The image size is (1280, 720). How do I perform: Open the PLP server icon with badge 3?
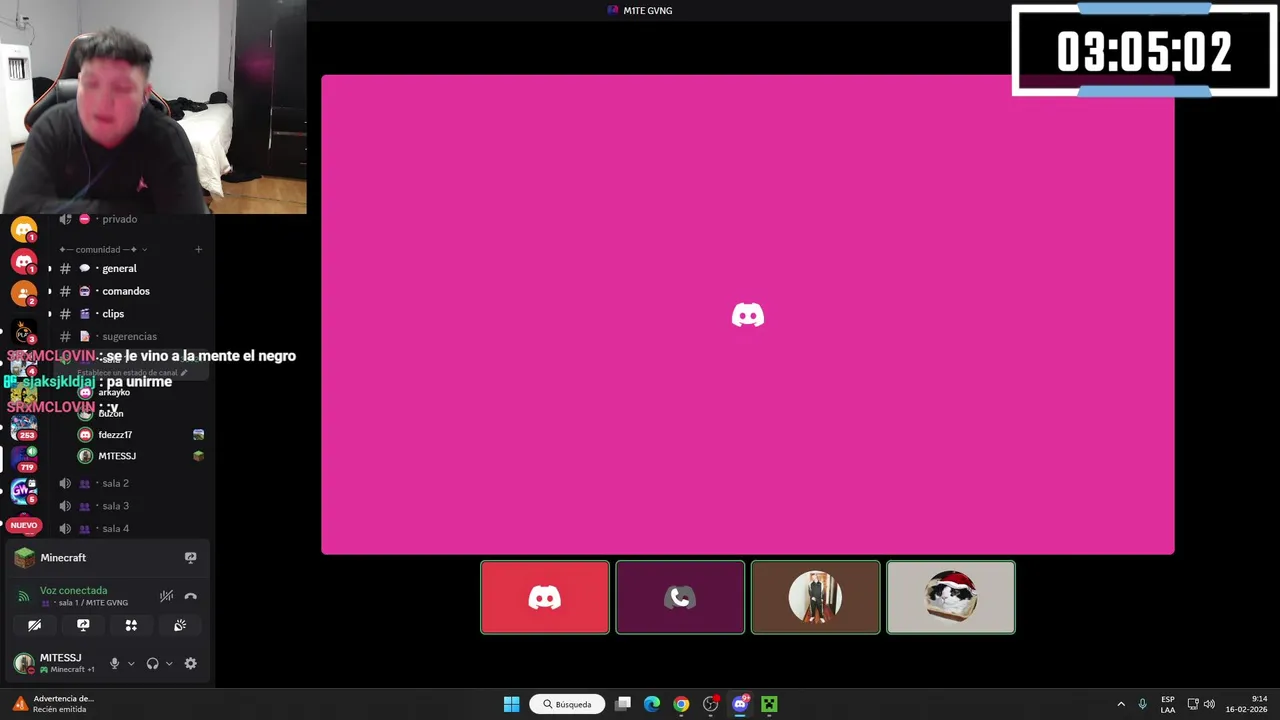pyautogui.click(x=24, y=333)
